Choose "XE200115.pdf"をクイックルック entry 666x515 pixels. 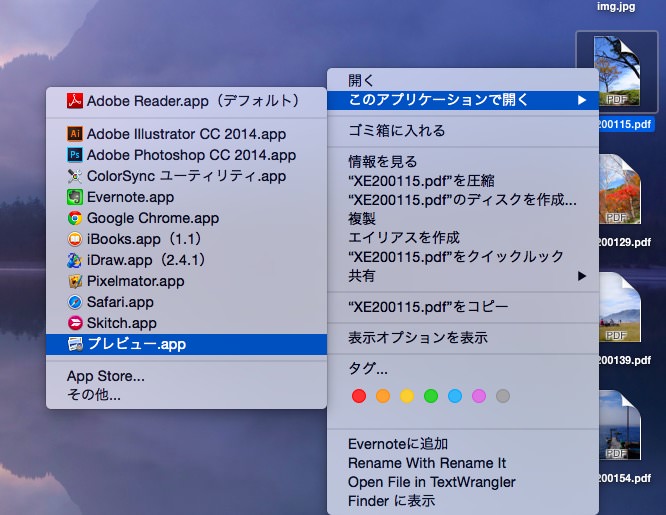click(x=463, y=257)
